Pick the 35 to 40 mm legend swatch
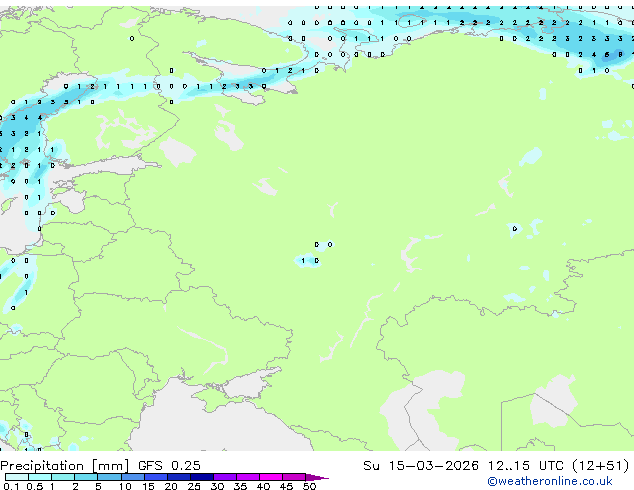Viewport: 634px width, 490px height. click(x=248, y=477)
